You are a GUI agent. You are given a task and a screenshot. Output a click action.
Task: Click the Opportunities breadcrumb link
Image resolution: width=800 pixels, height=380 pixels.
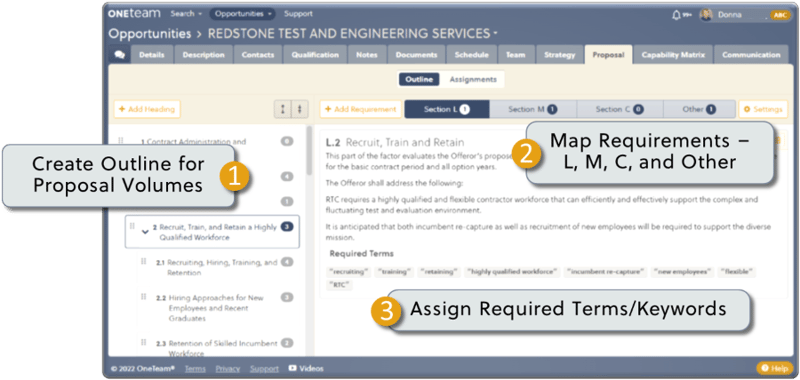(x=150, y=34)
